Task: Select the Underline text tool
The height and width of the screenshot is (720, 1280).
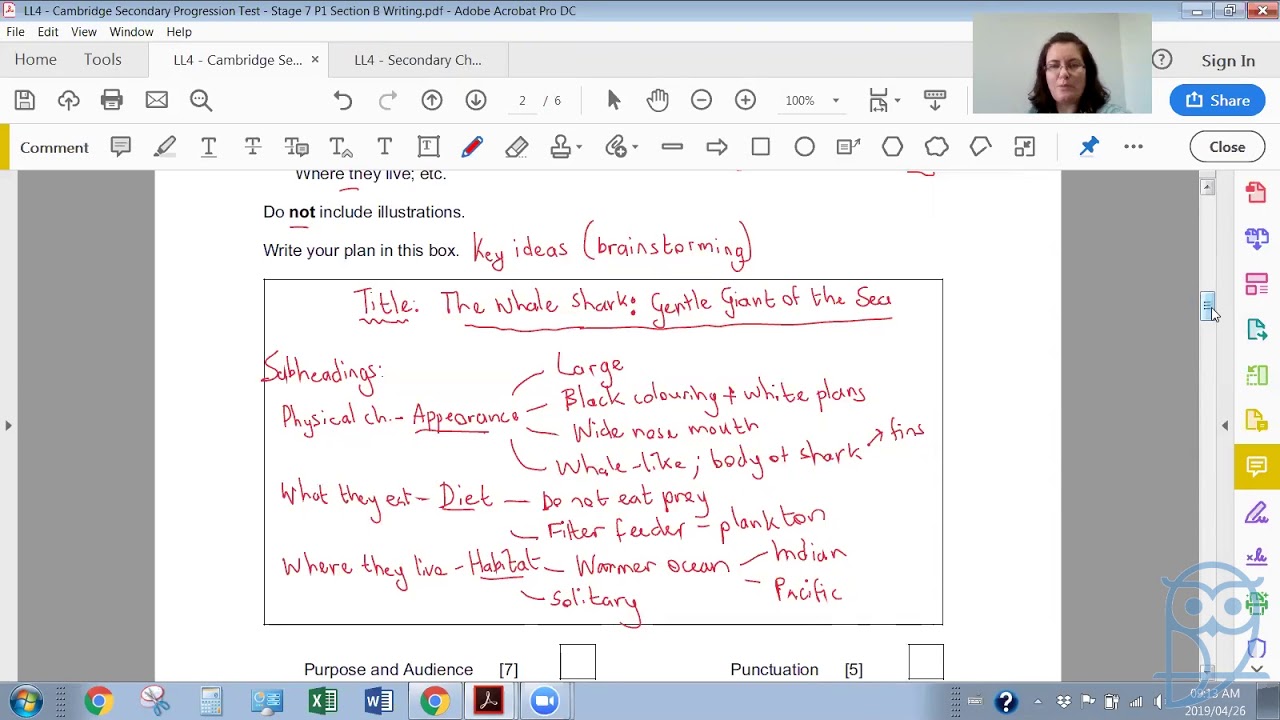Action: point(209,147)
